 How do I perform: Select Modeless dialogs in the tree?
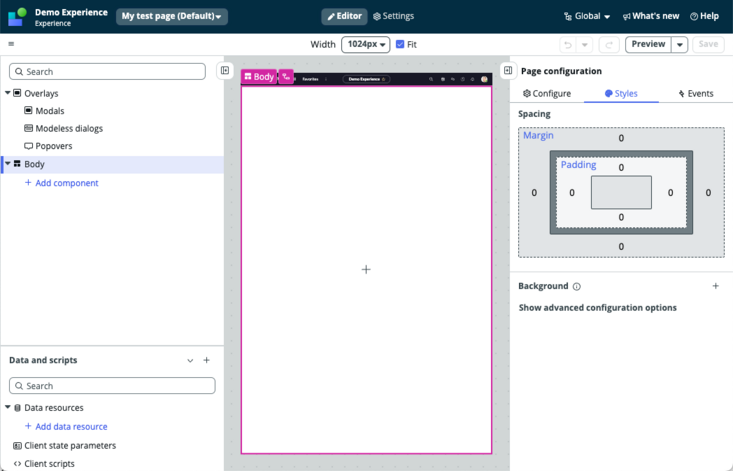(x=69, y=128)
